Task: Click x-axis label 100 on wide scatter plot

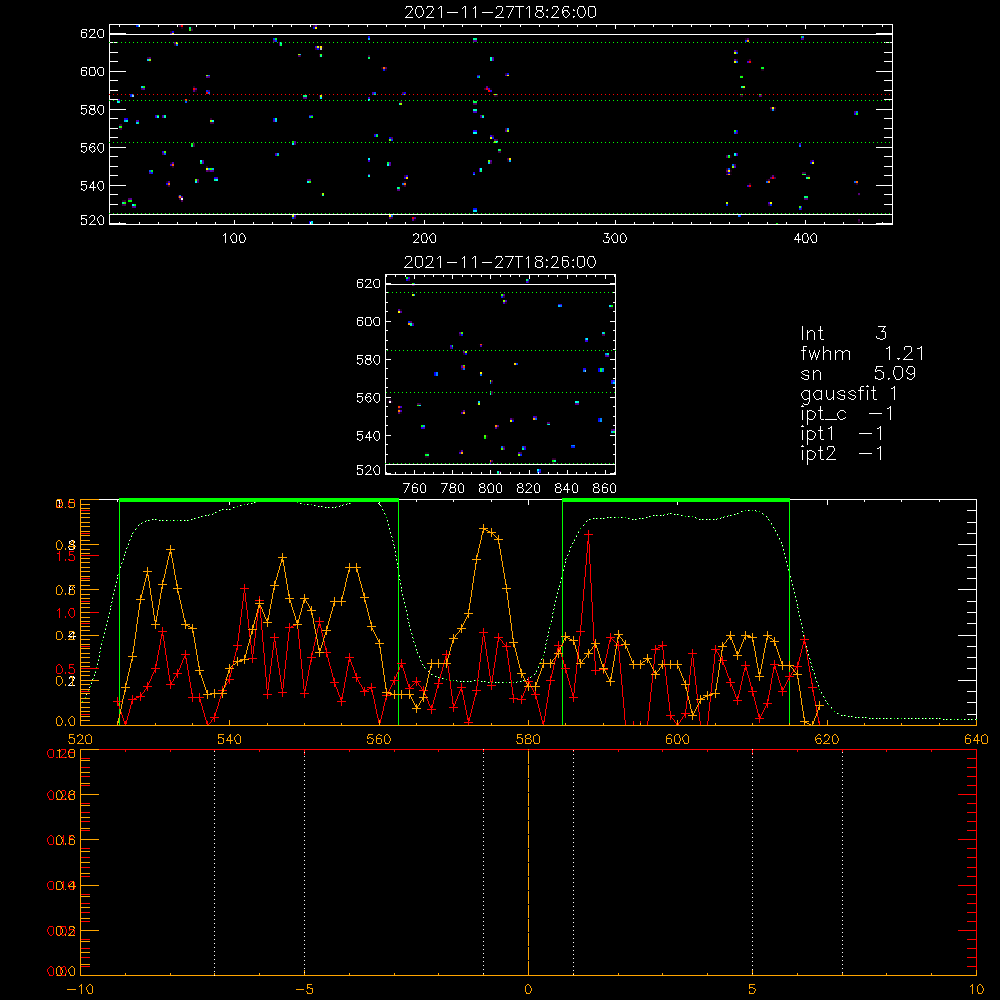Action: (x=234, y=239)
